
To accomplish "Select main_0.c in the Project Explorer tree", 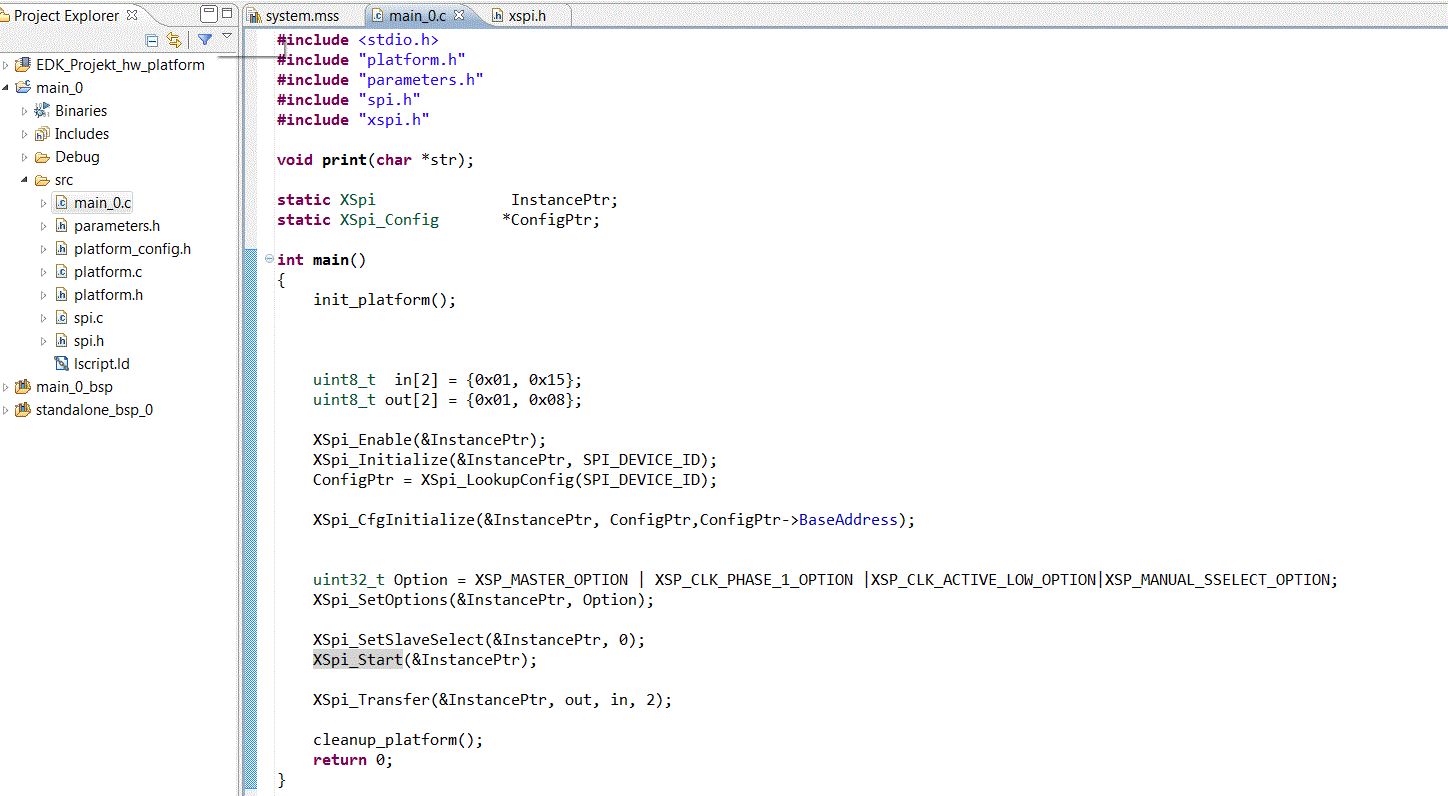I will [x=102, y=203].
